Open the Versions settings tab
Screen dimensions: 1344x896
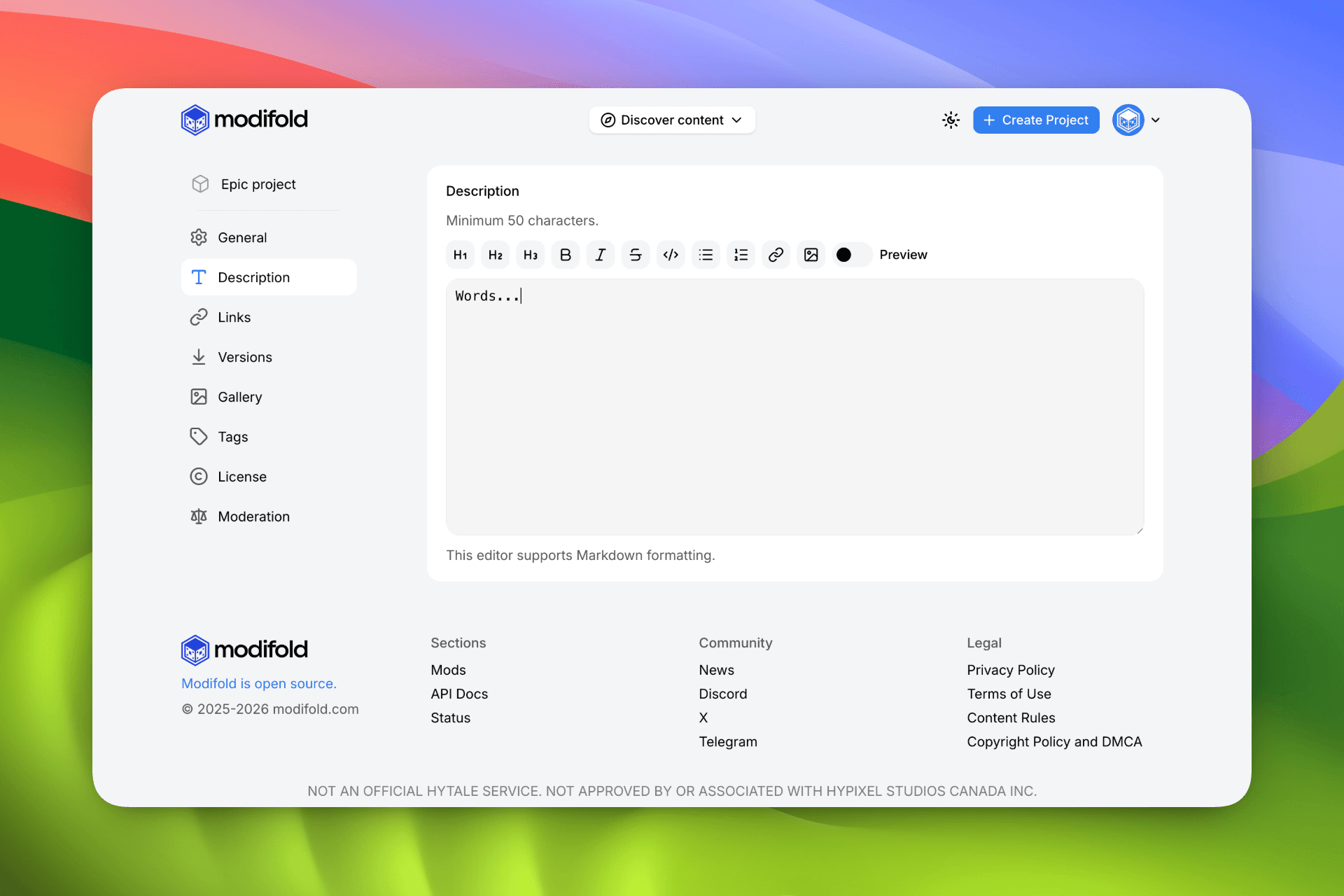pyautogui.click(x=244, y=357)
